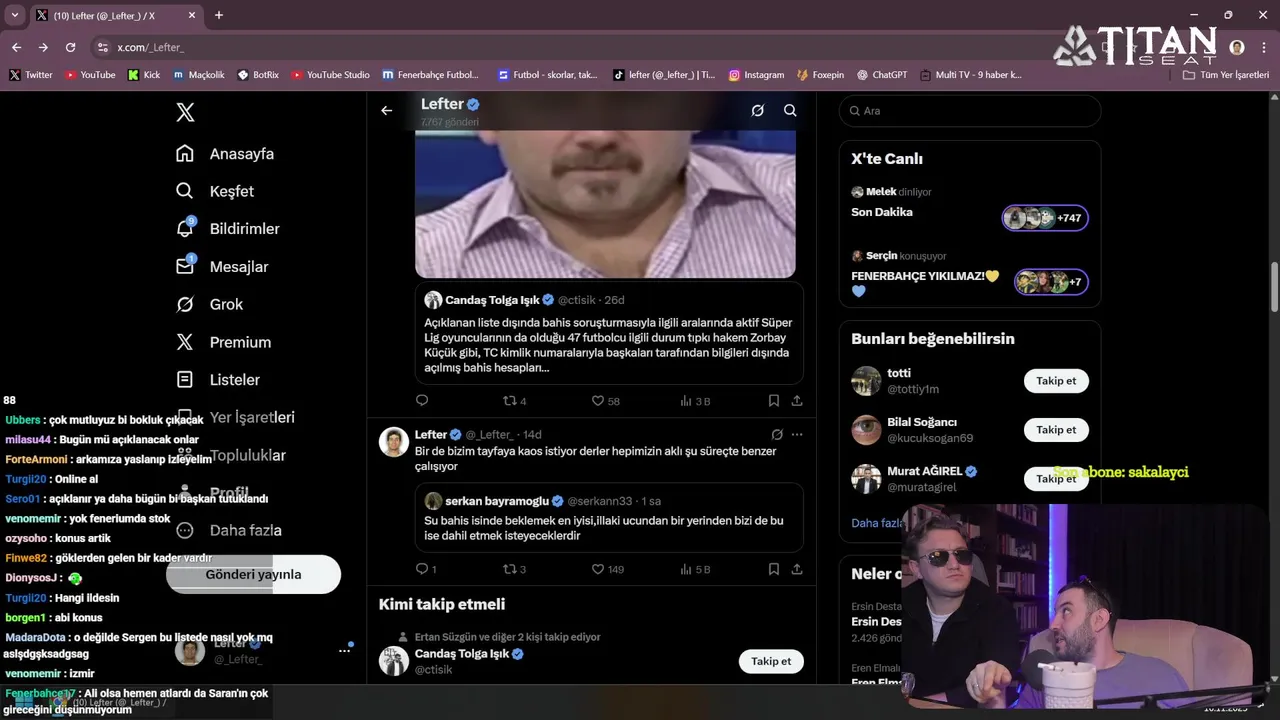Open Listeler in the sidebar
The height and width of the screenshot is (720, 1280).
coord(218,380)
